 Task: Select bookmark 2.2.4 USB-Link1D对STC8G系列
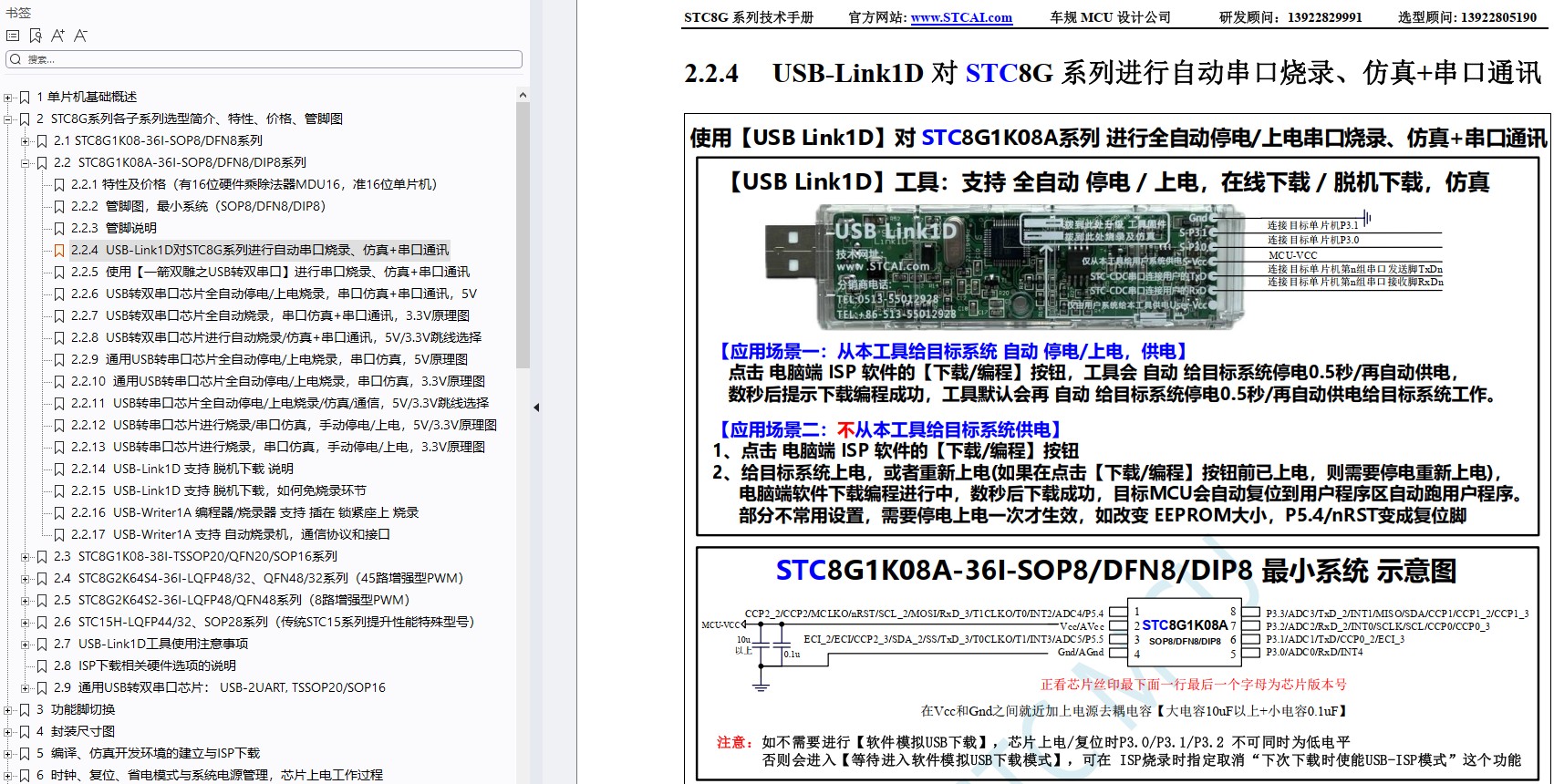point(260,250)
